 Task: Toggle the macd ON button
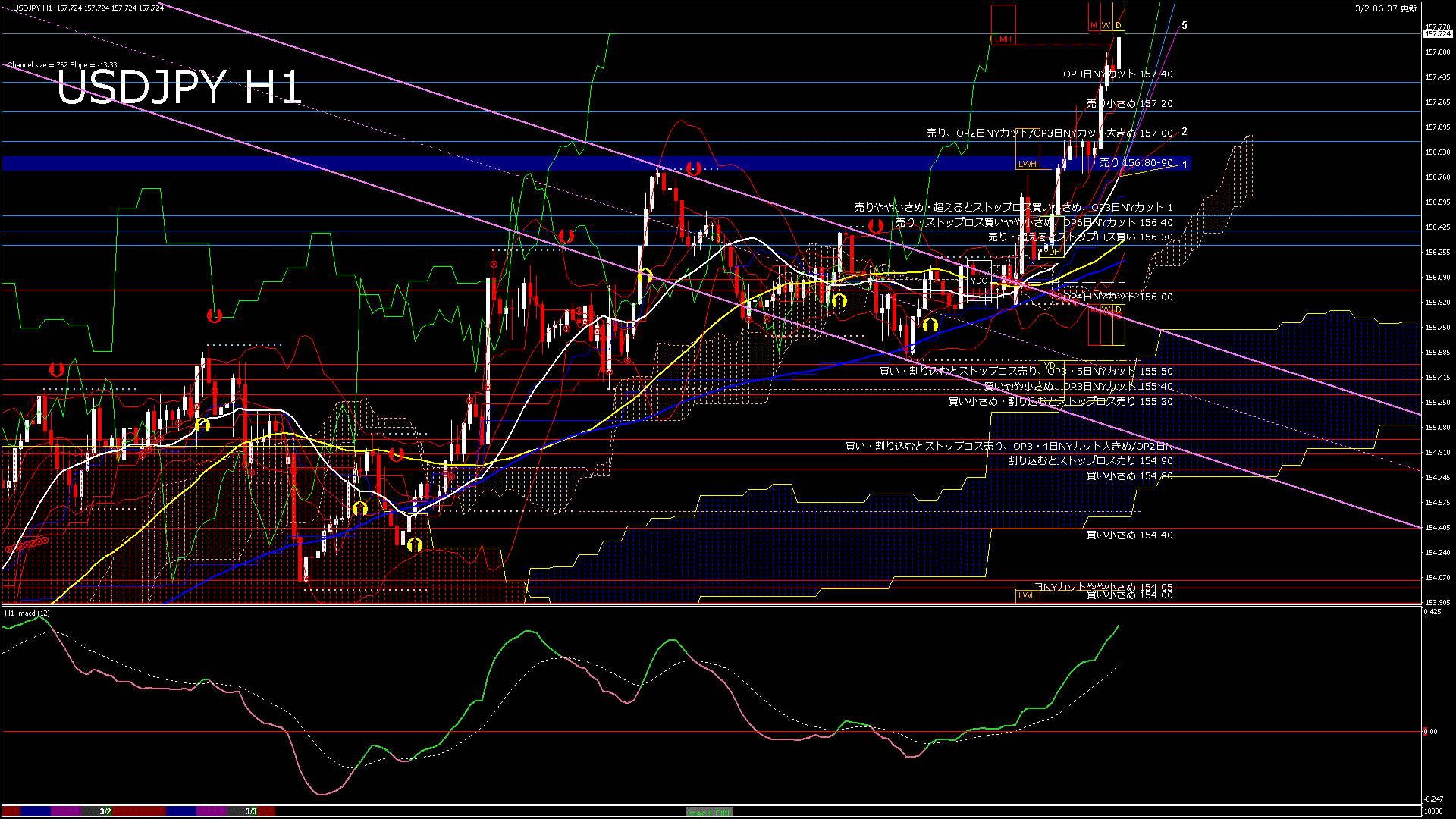[709, 812]
